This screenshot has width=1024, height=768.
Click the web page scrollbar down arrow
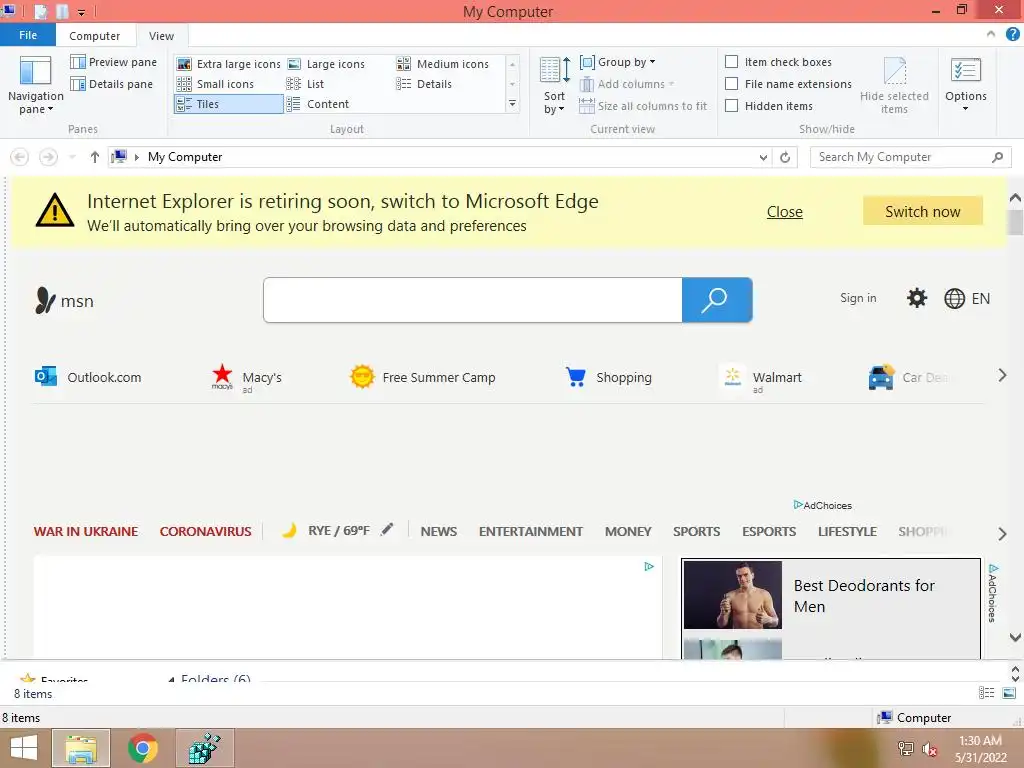pyautogui.click(x=1015, y=637)
